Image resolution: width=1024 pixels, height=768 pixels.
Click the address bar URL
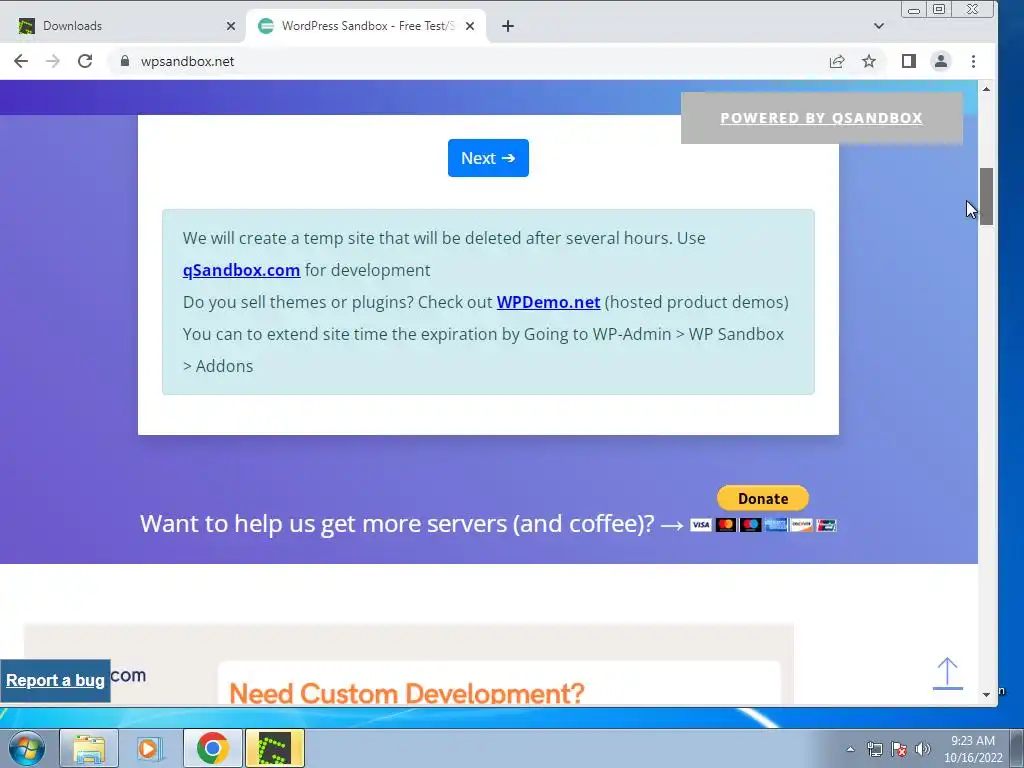[x=187, y=61]
